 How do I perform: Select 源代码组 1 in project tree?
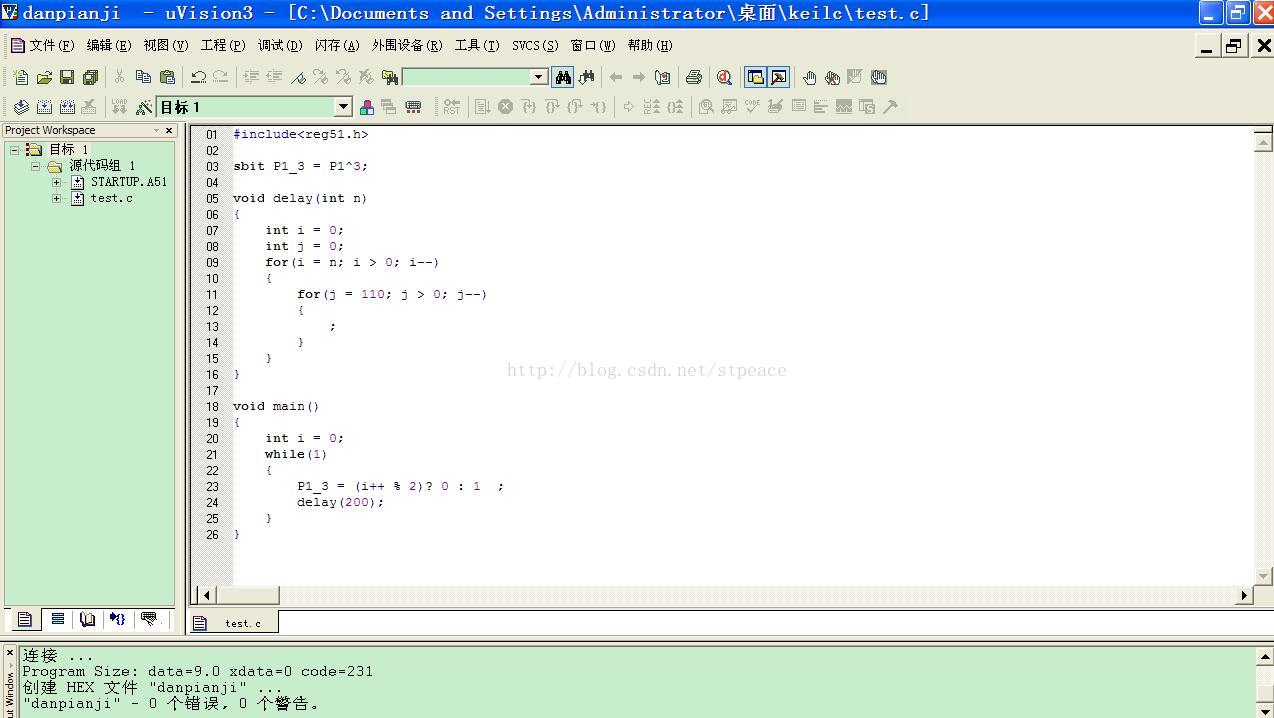102,166
